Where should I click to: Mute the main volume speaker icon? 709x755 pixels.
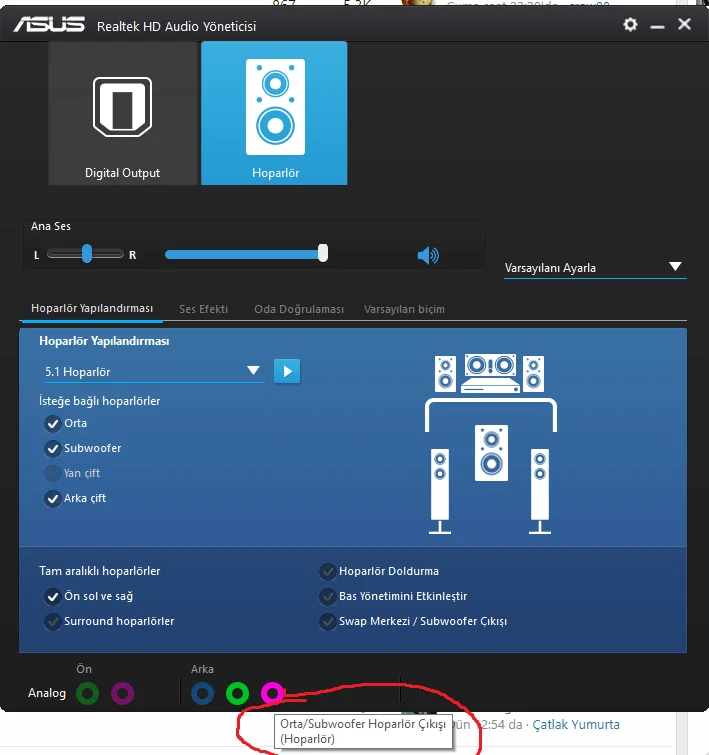(428, 255)
